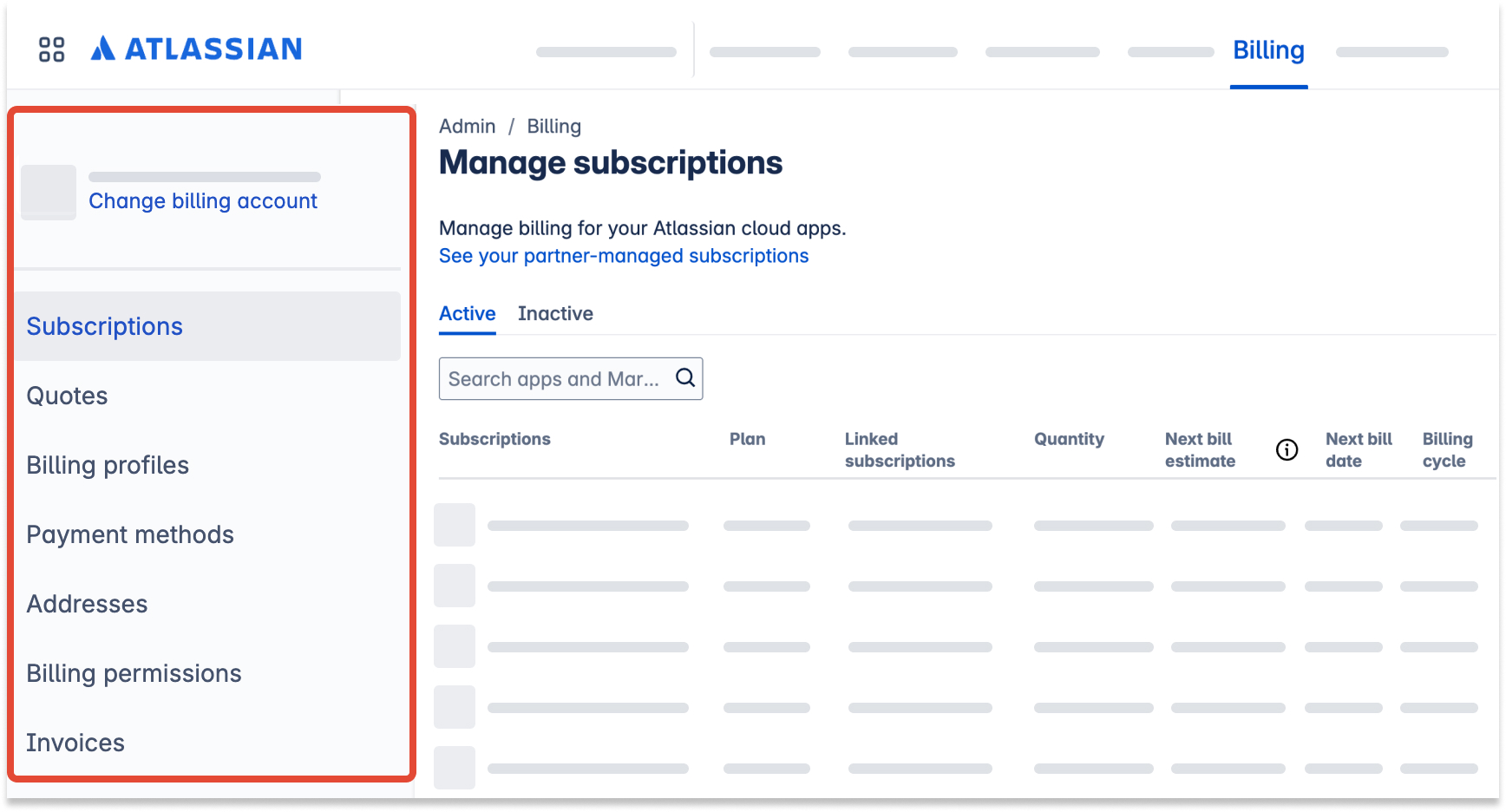Viewport: 1506px width, 812px height.
Task: Focus the Search apps and Marketplace field
Action: (x=571, y=378)
